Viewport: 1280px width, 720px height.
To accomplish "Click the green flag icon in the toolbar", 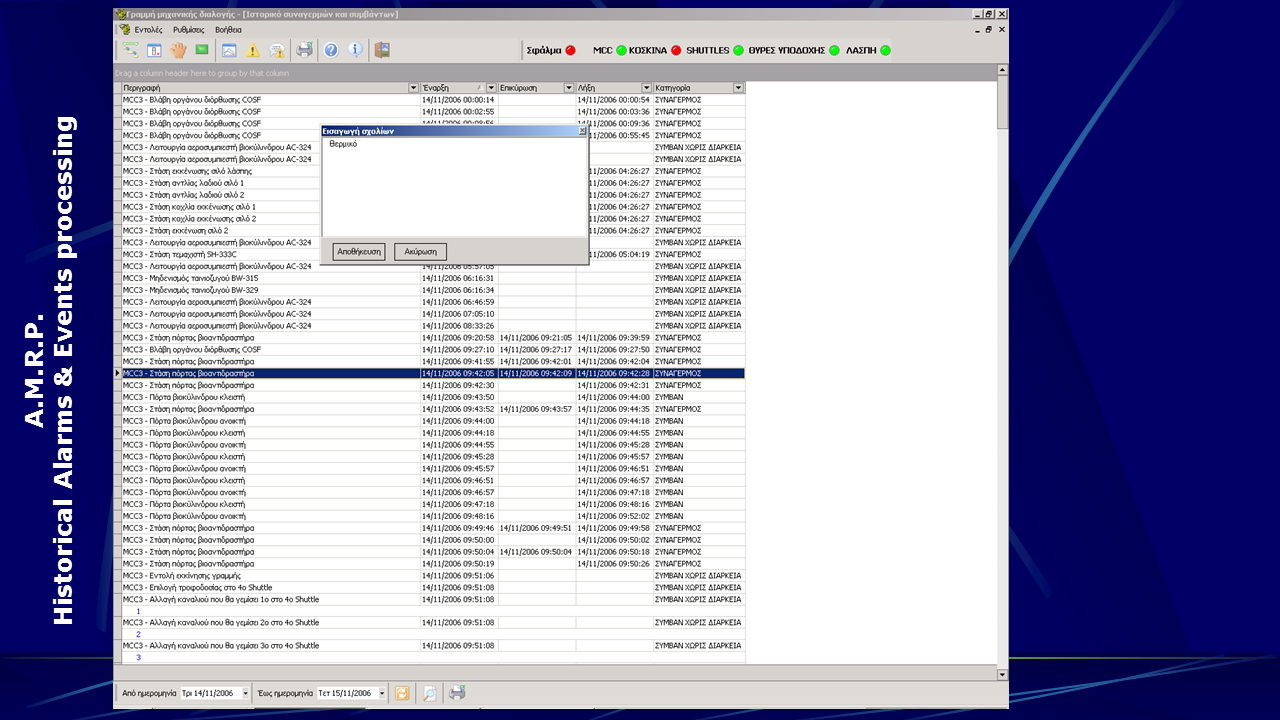I will (x=202, y=50).
